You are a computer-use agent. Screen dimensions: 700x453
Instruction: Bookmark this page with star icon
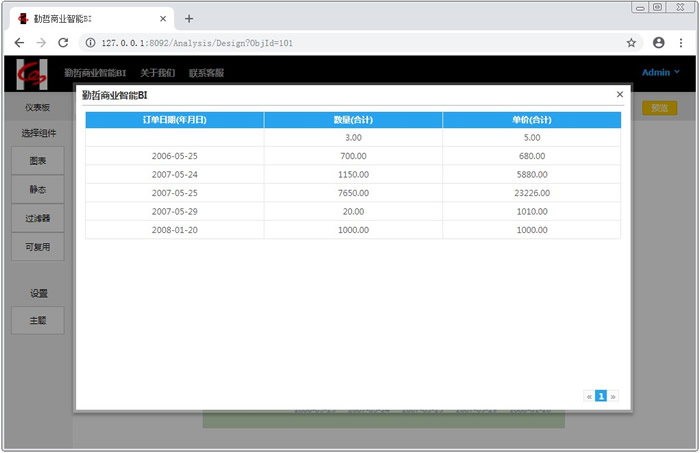tap(631, 43)
